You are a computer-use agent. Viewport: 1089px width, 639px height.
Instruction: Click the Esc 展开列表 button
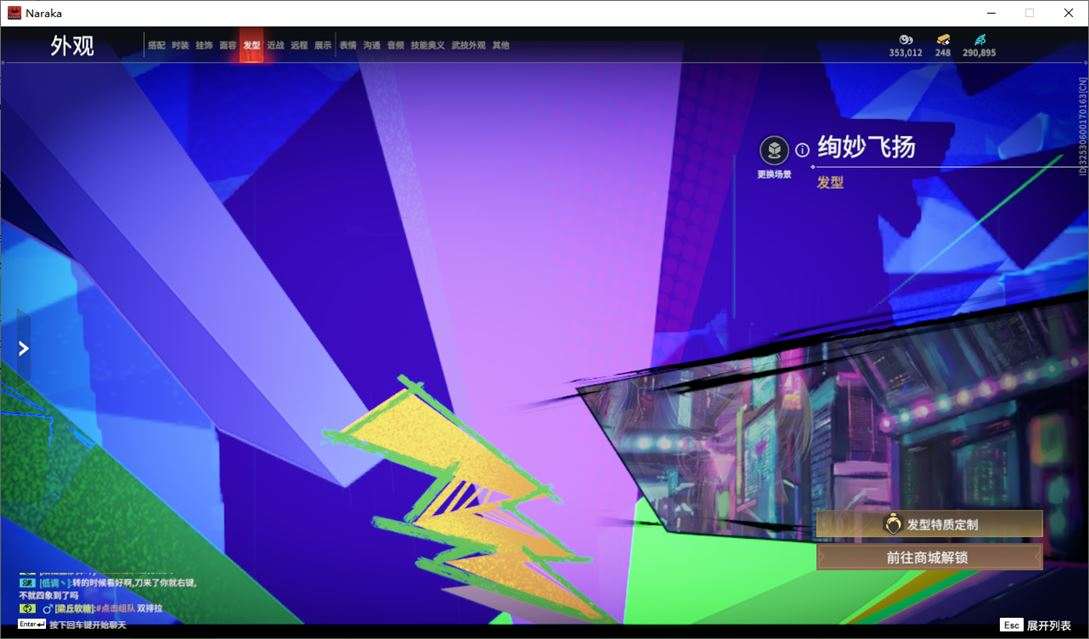click(1036, 625)
